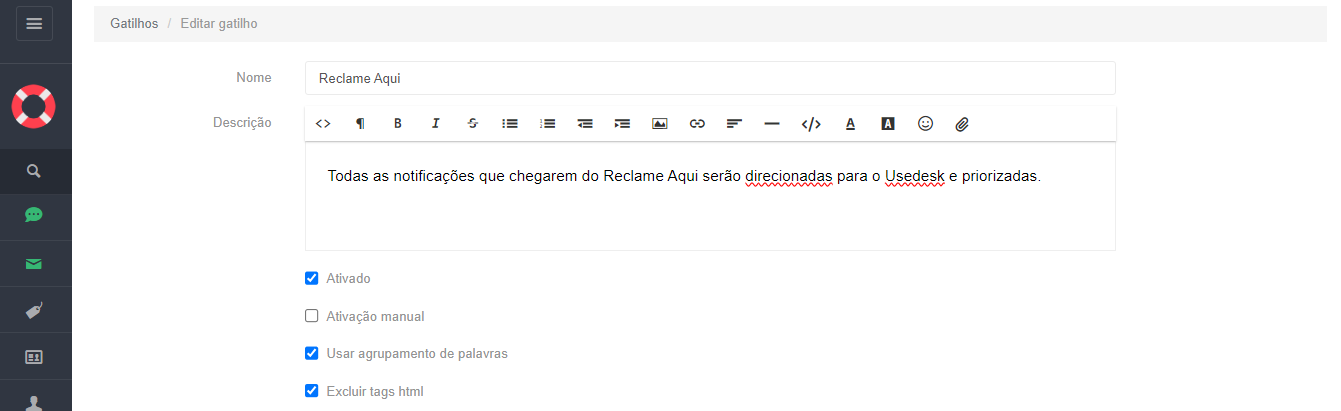The image size is (1341, 411).
Task: Open text alignment options
Action: 734,124
